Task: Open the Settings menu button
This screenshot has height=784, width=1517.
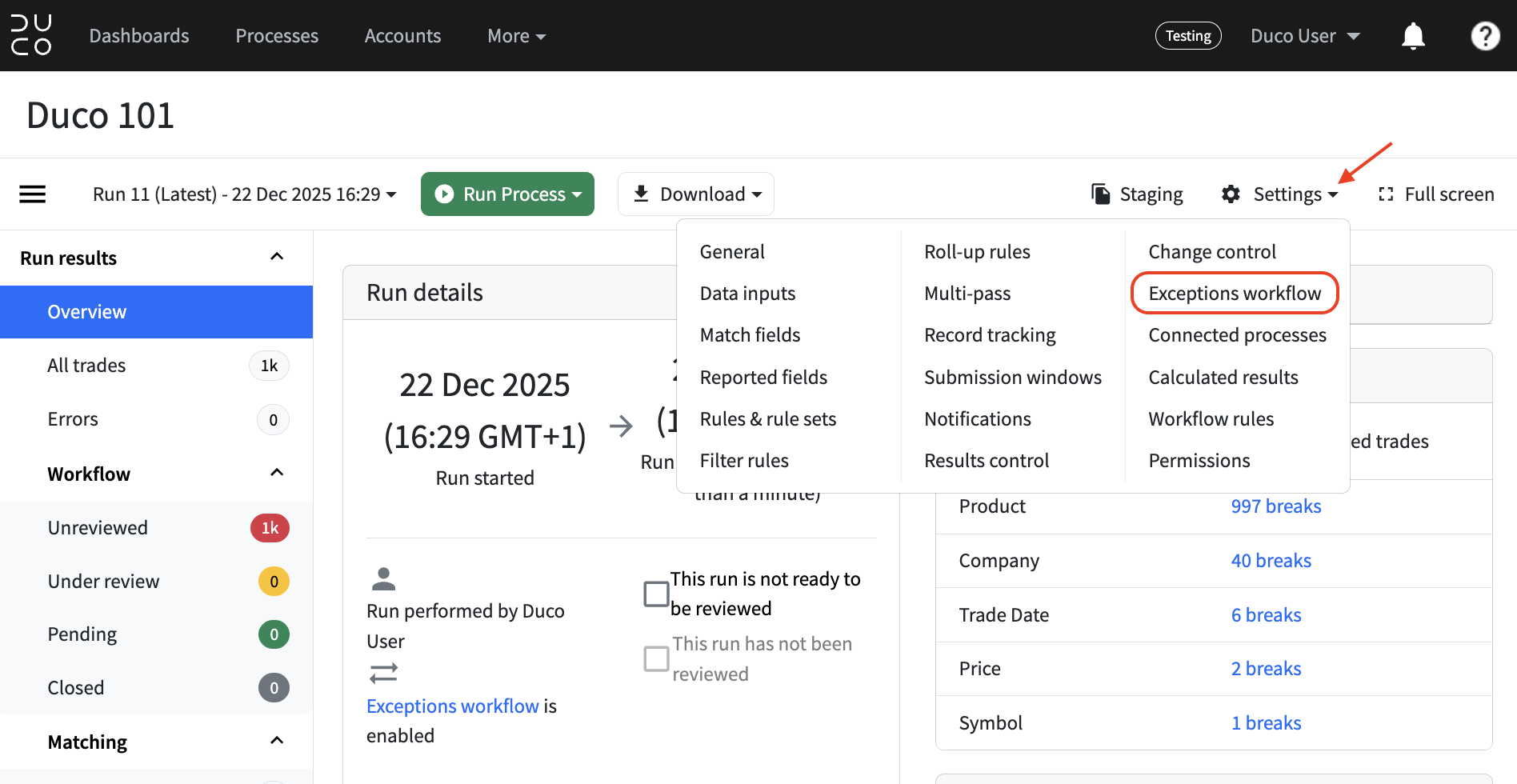Action: (x=1280, y=194)
